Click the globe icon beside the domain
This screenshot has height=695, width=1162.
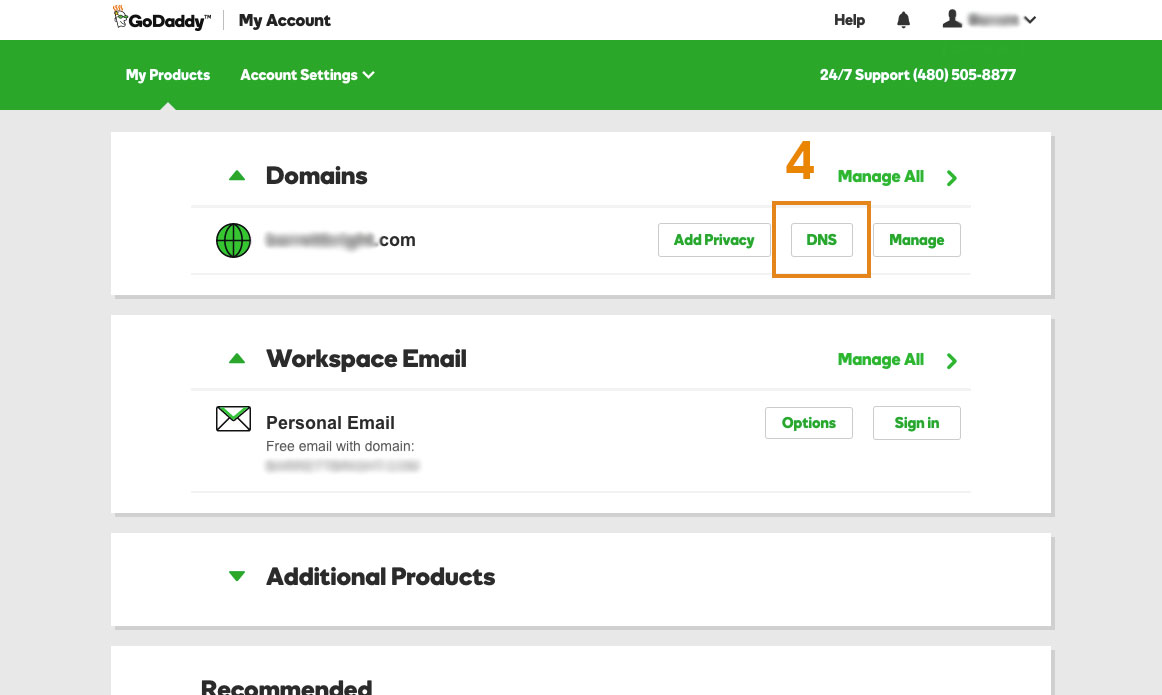click(233, 240)
